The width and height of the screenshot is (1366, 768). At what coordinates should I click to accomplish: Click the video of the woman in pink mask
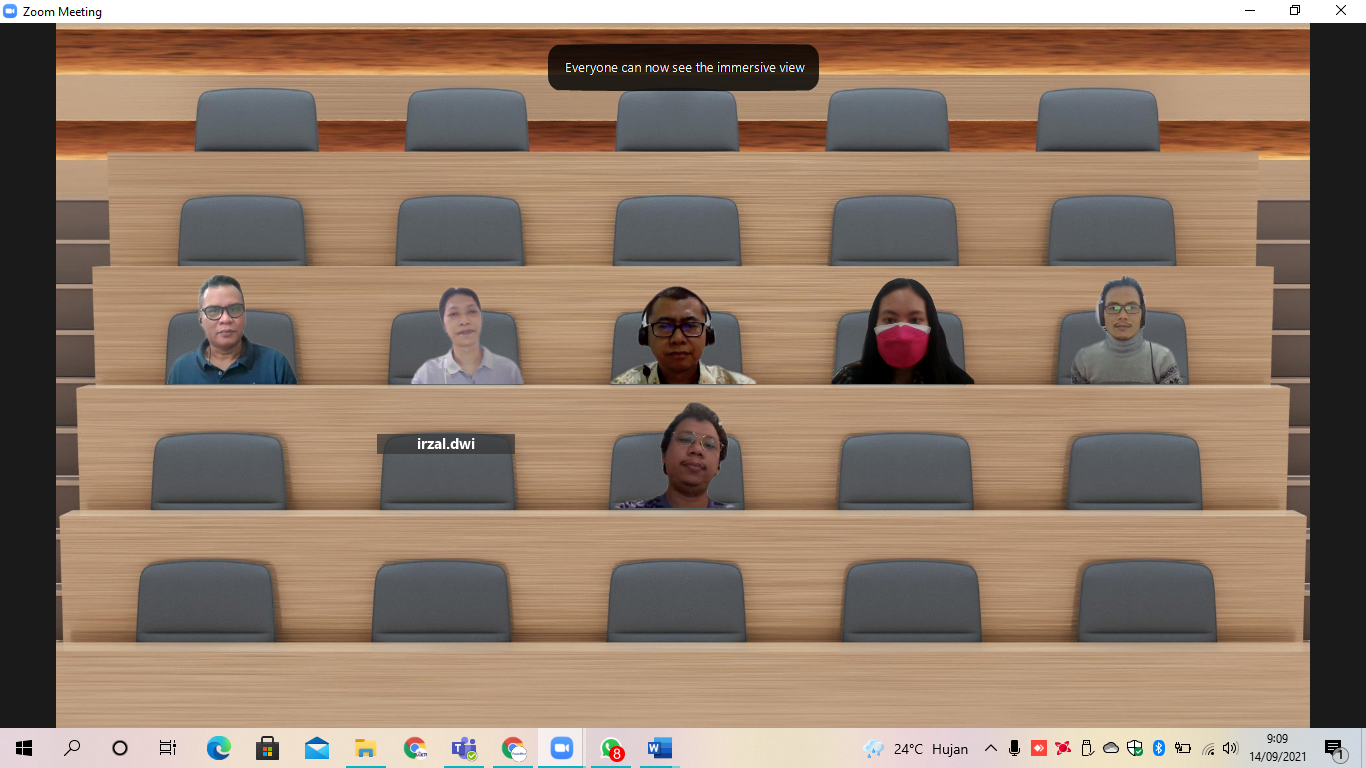(902, 332)
